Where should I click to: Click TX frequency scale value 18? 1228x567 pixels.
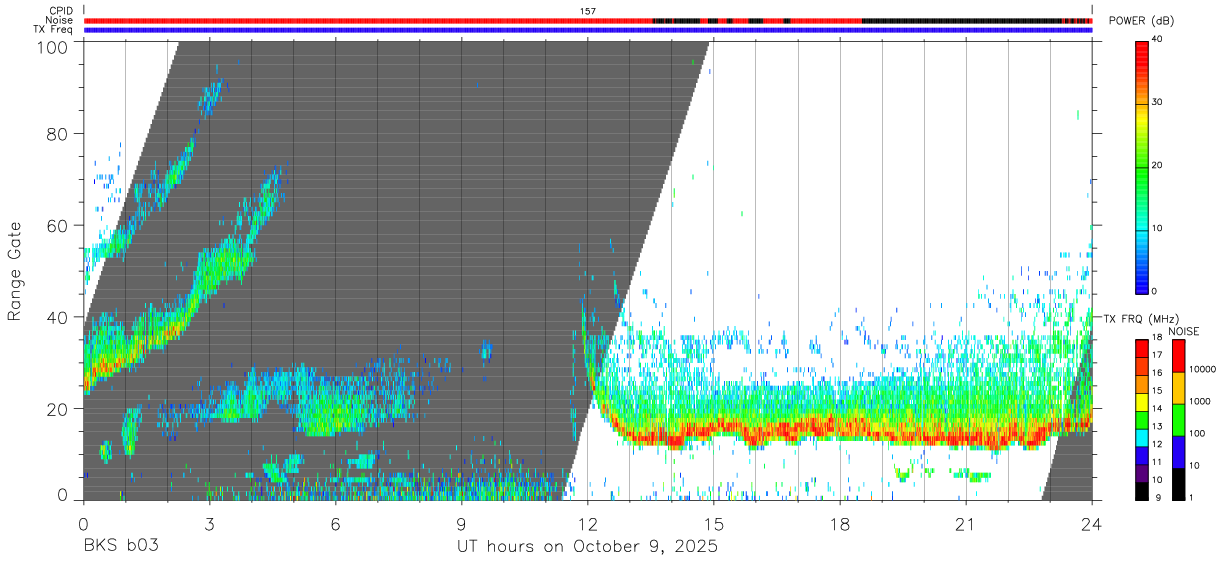click(x=1157, y=339)
